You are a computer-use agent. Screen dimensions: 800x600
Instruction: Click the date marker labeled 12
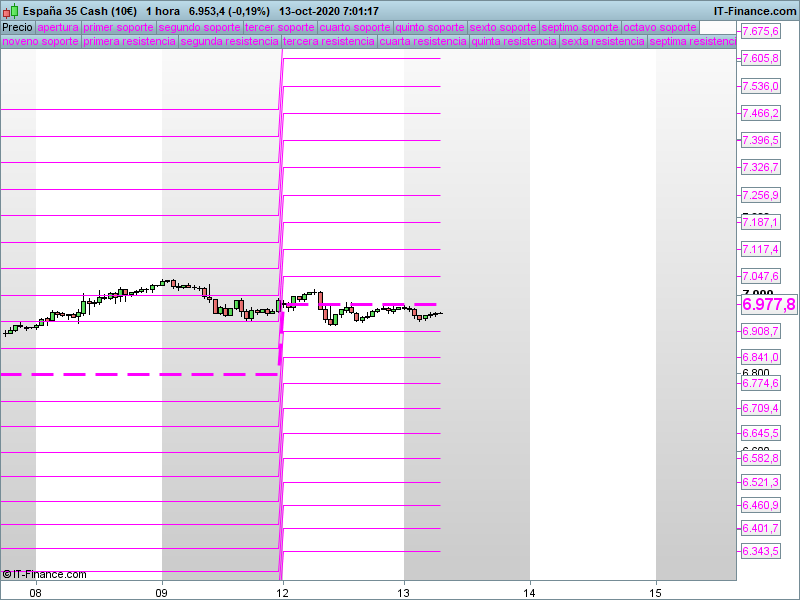[x=283, y=591]
